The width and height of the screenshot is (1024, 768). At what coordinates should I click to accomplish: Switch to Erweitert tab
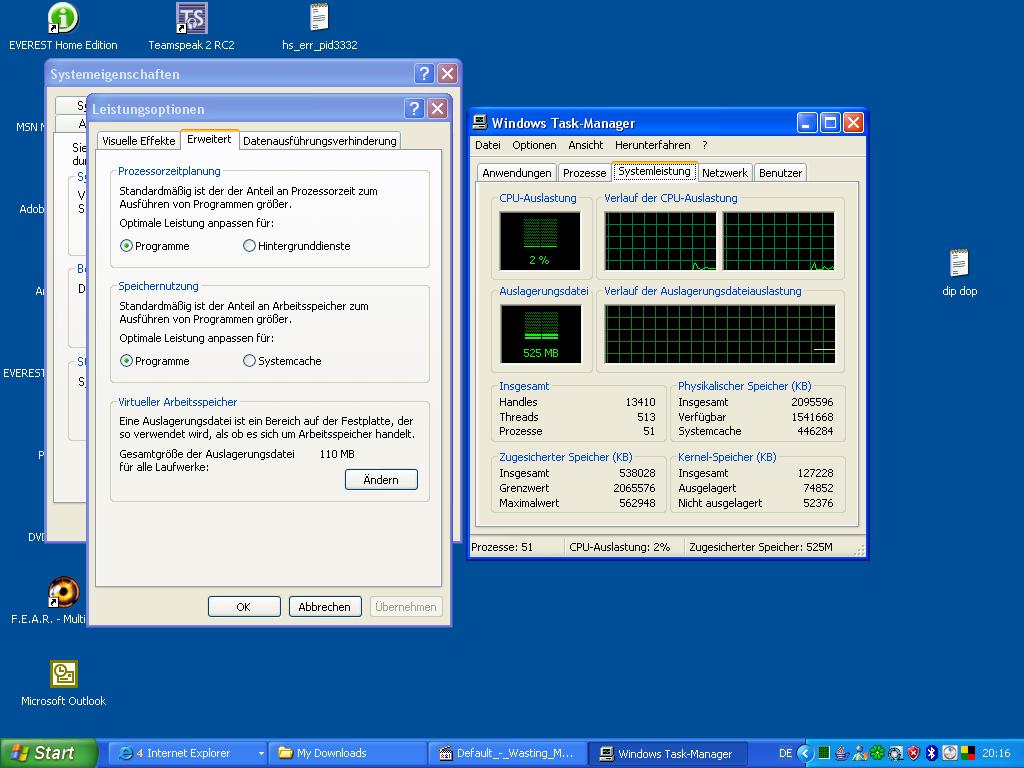point(209,139)
